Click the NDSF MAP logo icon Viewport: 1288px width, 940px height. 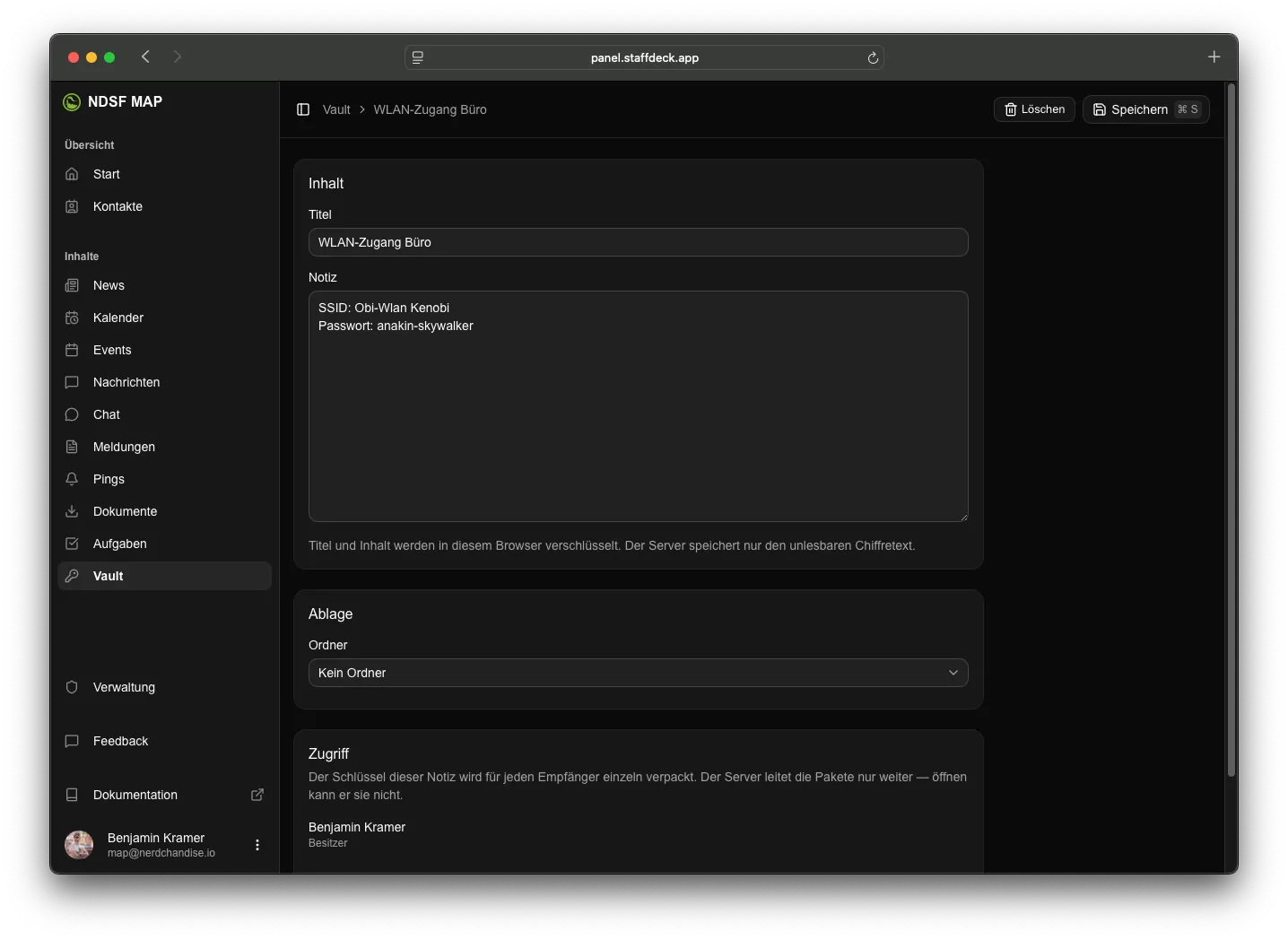coord(72,102)
